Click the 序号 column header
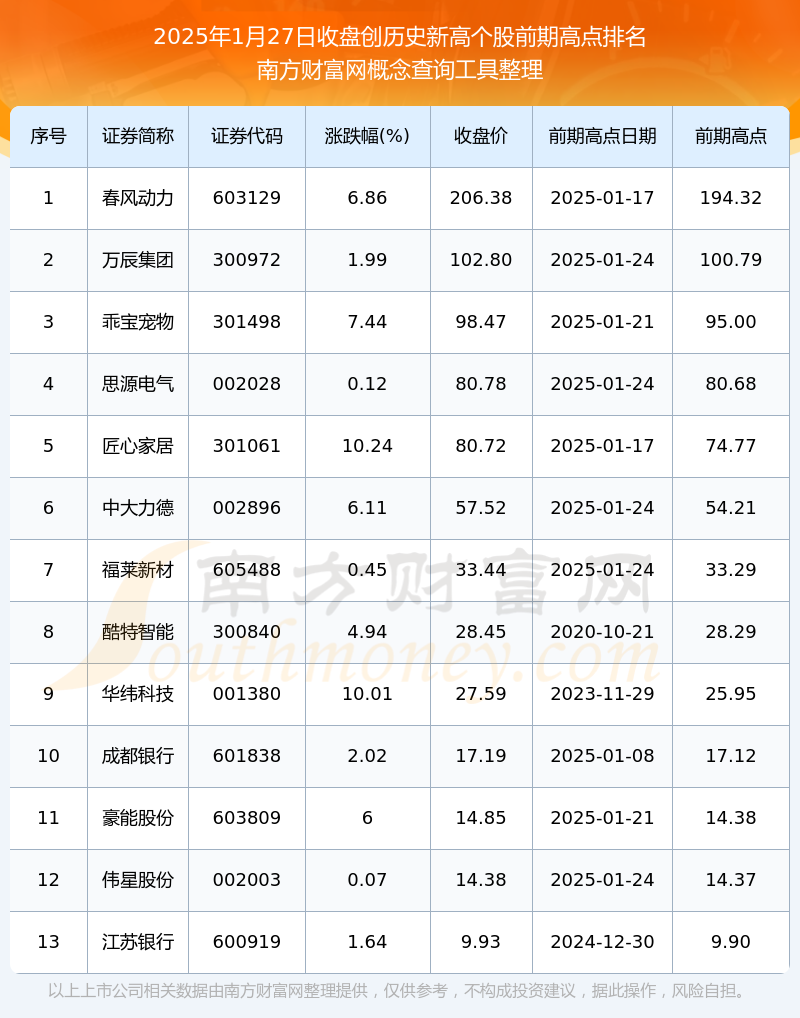This screenshot has width=800, height=1018. pyautogui.click(x=49, y=136)
